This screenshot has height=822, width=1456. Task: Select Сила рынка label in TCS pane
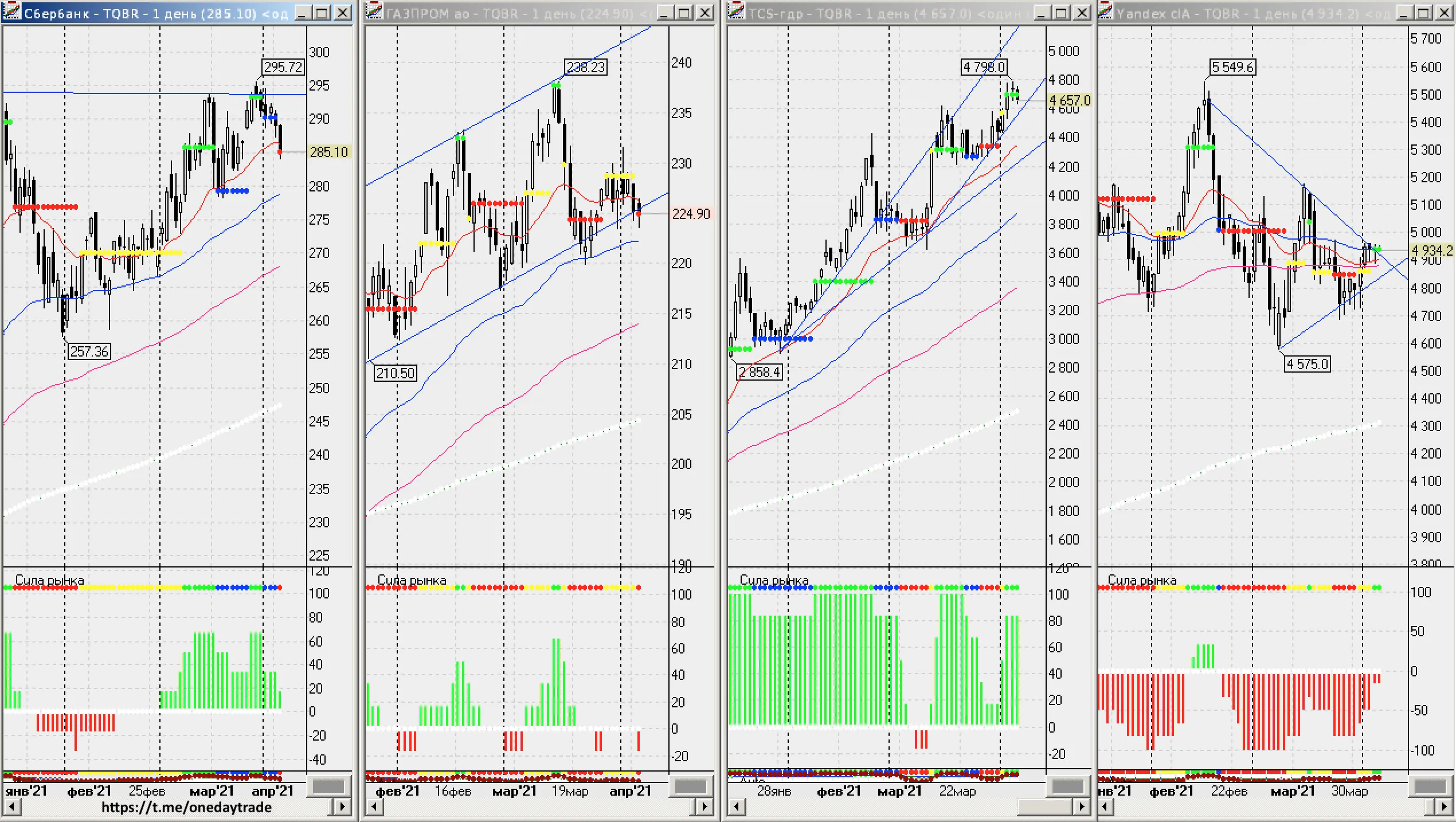774,580
